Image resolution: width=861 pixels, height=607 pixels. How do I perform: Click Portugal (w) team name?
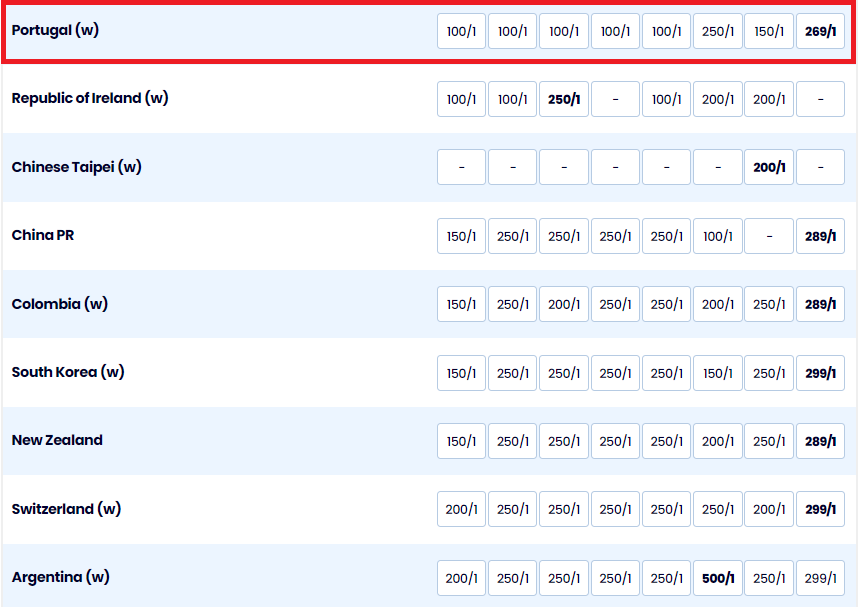pyautogui.click(x=55, y=30)
